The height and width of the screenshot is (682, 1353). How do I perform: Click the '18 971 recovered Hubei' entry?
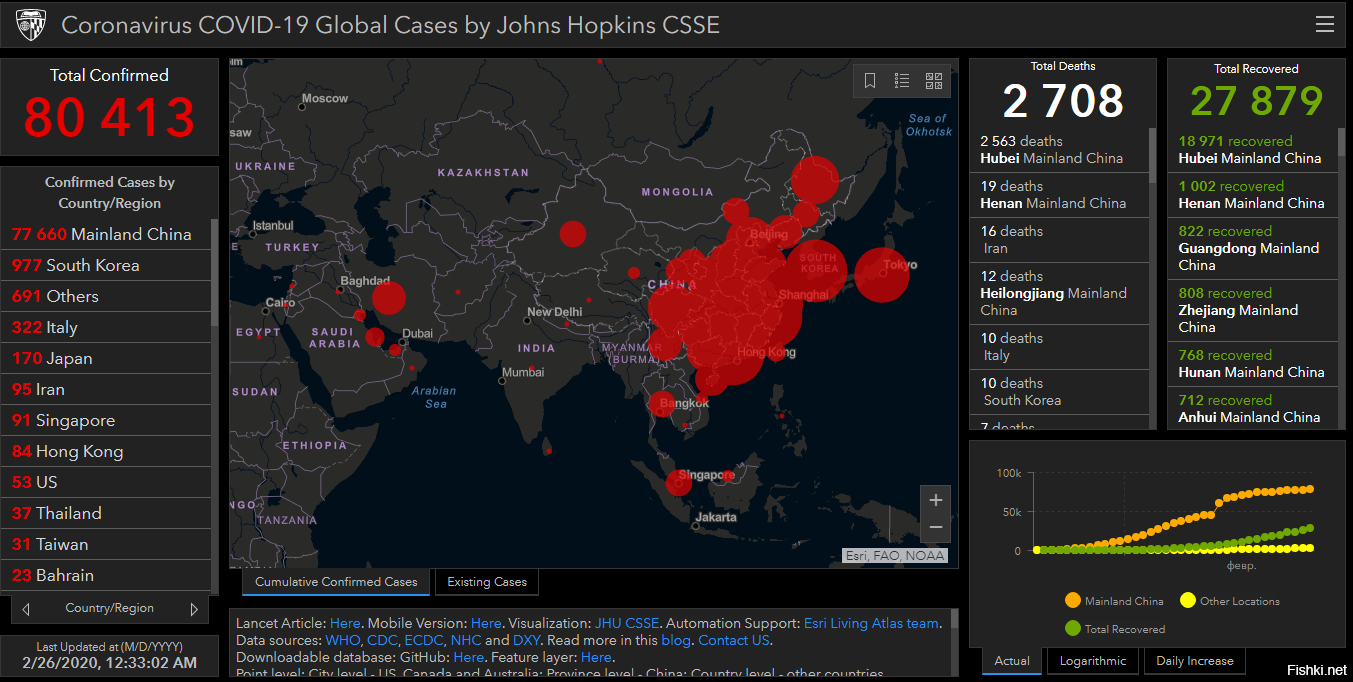tap(1253, 150)
